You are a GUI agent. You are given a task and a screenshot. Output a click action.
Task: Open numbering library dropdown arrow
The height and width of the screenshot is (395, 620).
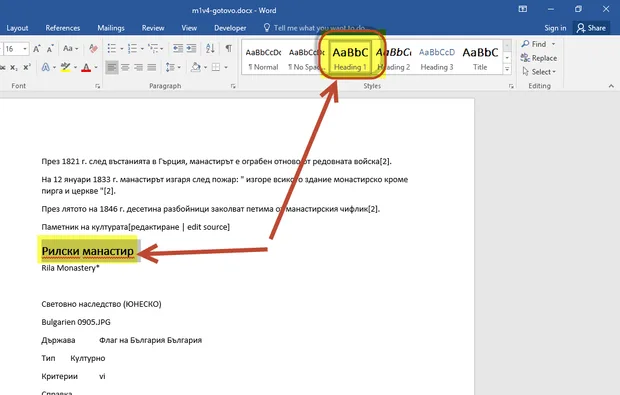click(x=142, y=49)
